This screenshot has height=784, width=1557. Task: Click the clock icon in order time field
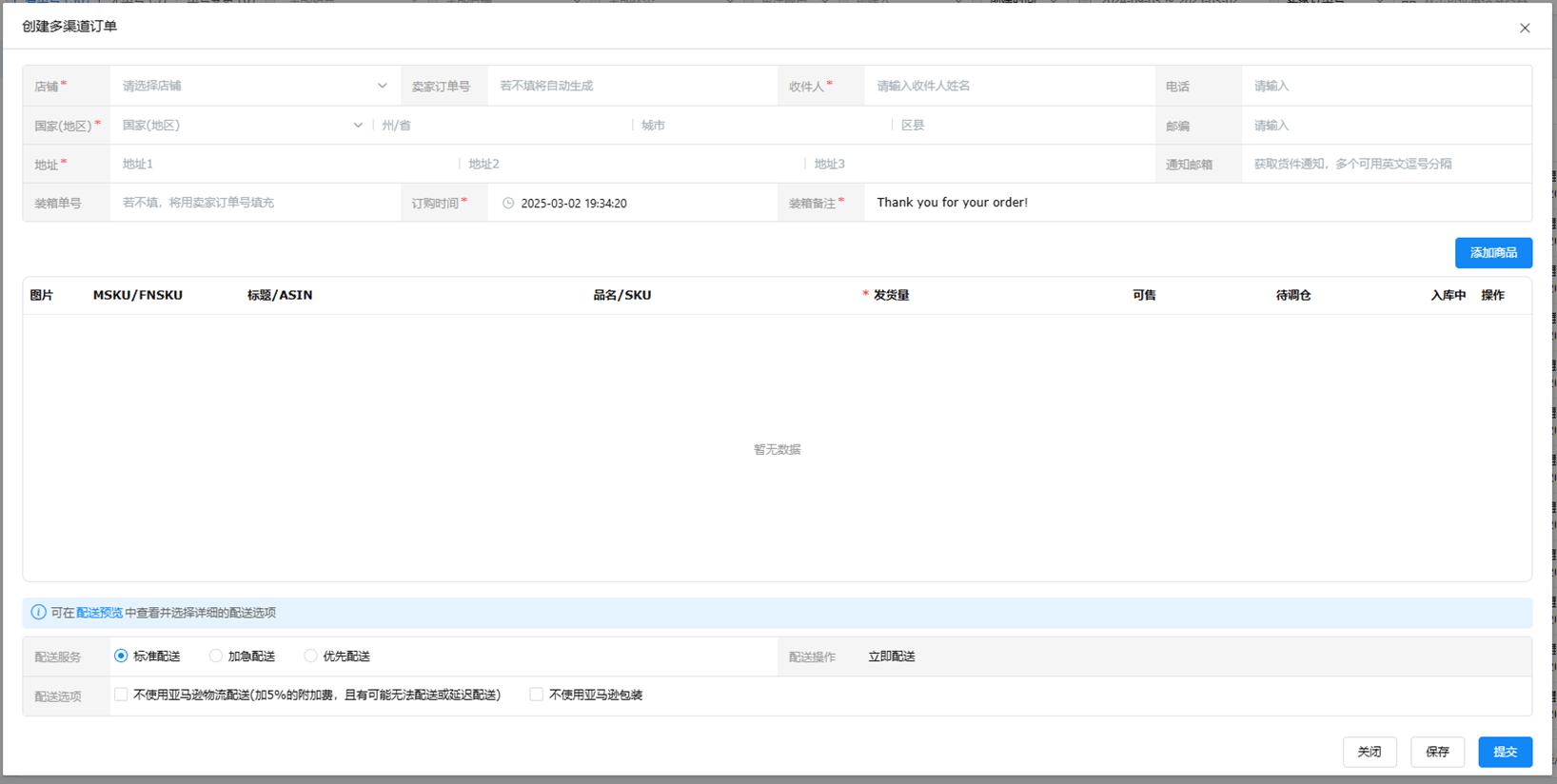point(508,203)
